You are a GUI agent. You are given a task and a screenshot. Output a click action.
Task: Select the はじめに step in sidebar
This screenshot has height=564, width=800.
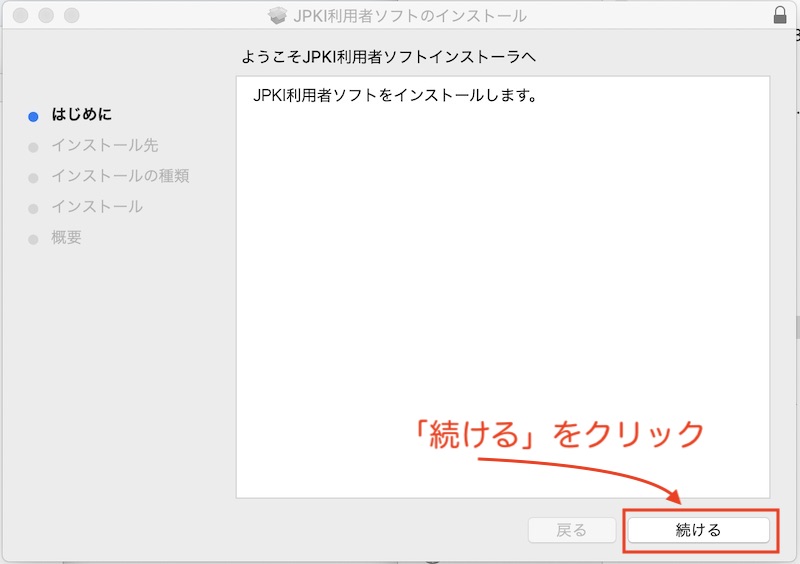tap(82, 114)
